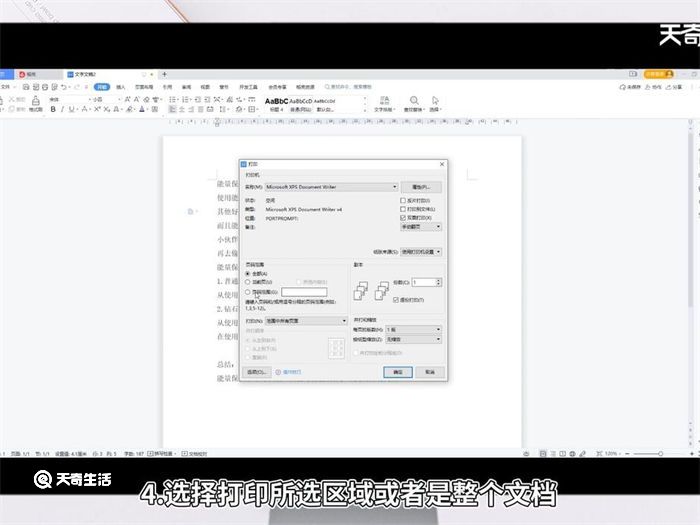
Task: Tick the reverse print checkbox
Action: pyautogui.click(x=403, y=201)
